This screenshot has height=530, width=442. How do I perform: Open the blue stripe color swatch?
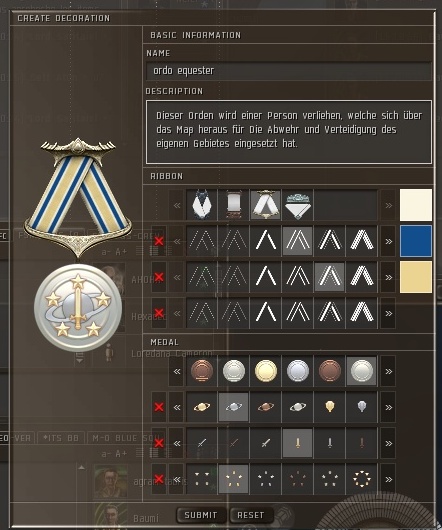[x=416, y=241]
